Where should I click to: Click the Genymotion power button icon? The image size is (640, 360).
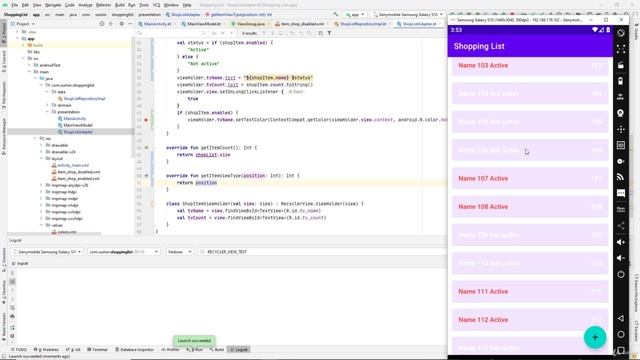621,274
